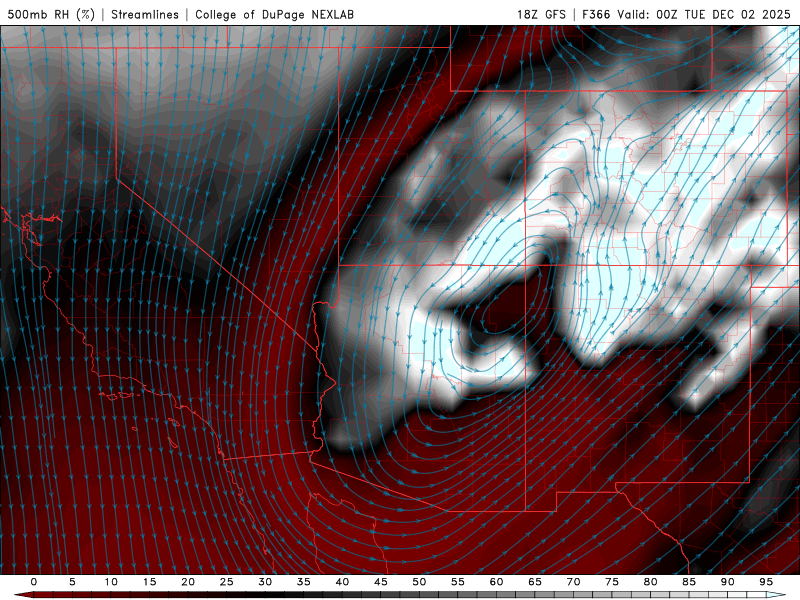Select the "18Z GFS" model run label
The height and width of the screenshot is (600, 800).
[x=541, y=14]
